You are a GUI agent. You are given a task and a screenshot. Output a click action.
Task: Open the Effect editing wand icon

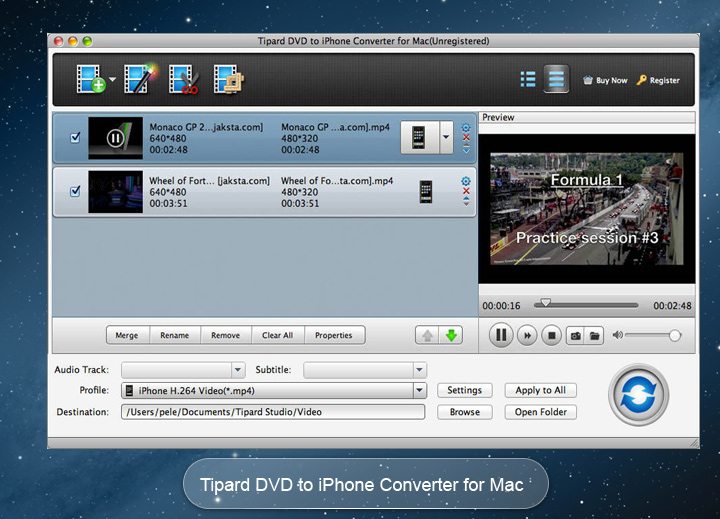coord(140,79)
